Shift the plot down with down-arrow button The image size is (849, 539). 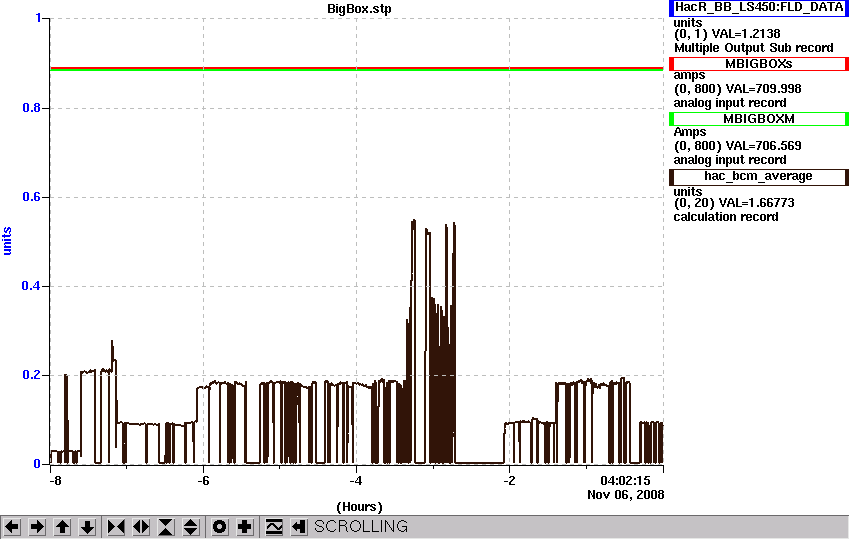pyautogui.click(x=87, y=527)
